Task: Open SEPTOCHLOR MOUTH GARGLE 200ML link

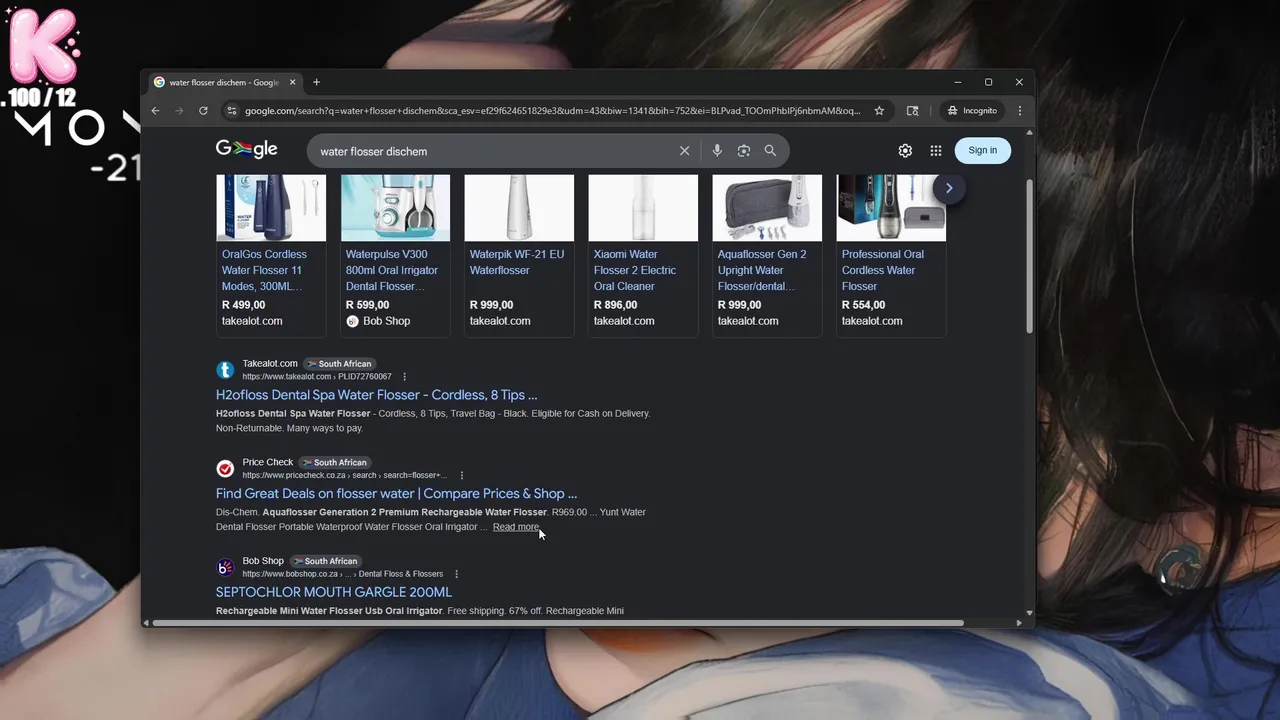Action: (334, 592)
